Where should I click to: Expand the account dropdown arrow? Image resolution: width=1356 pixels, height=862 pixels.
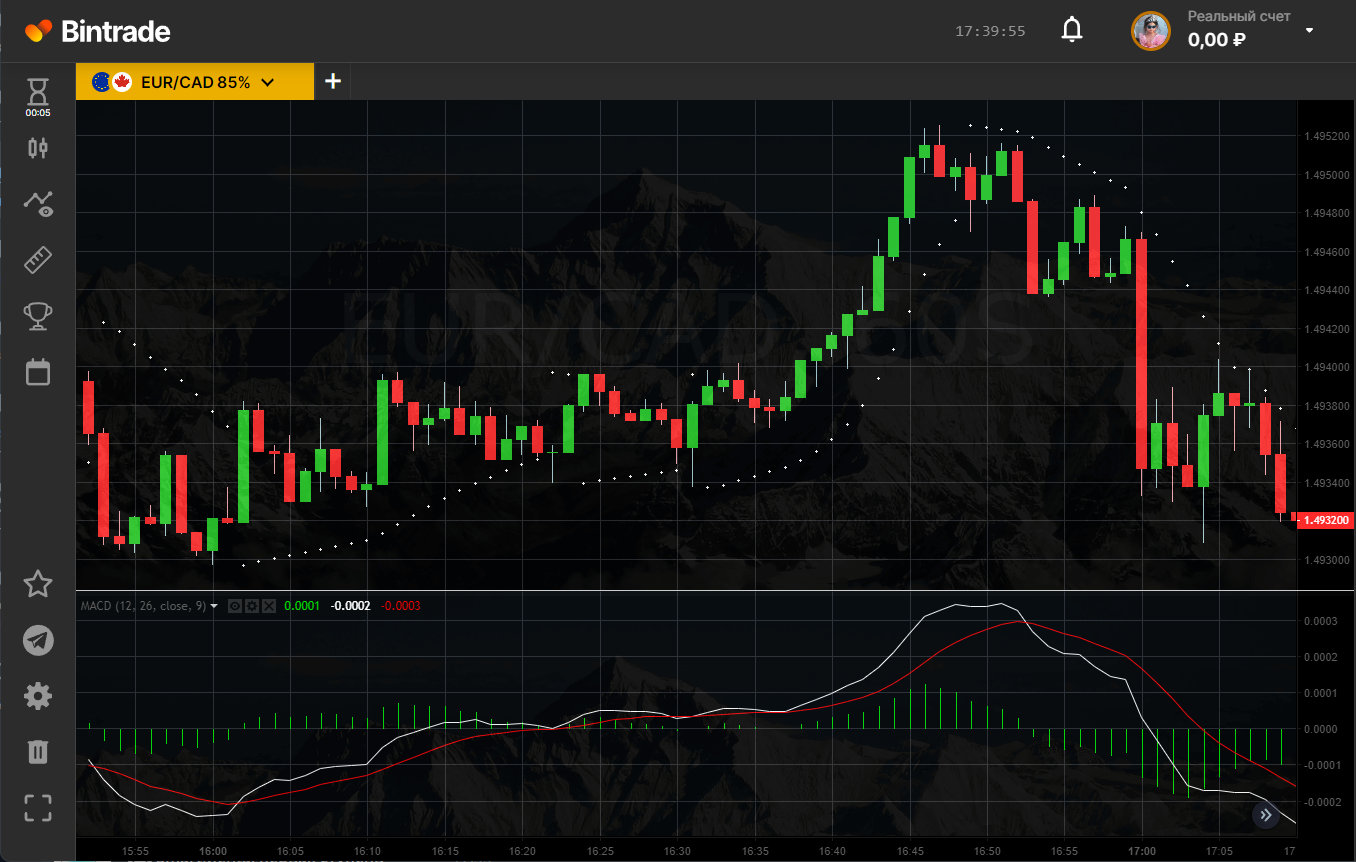click(1309, 31)
